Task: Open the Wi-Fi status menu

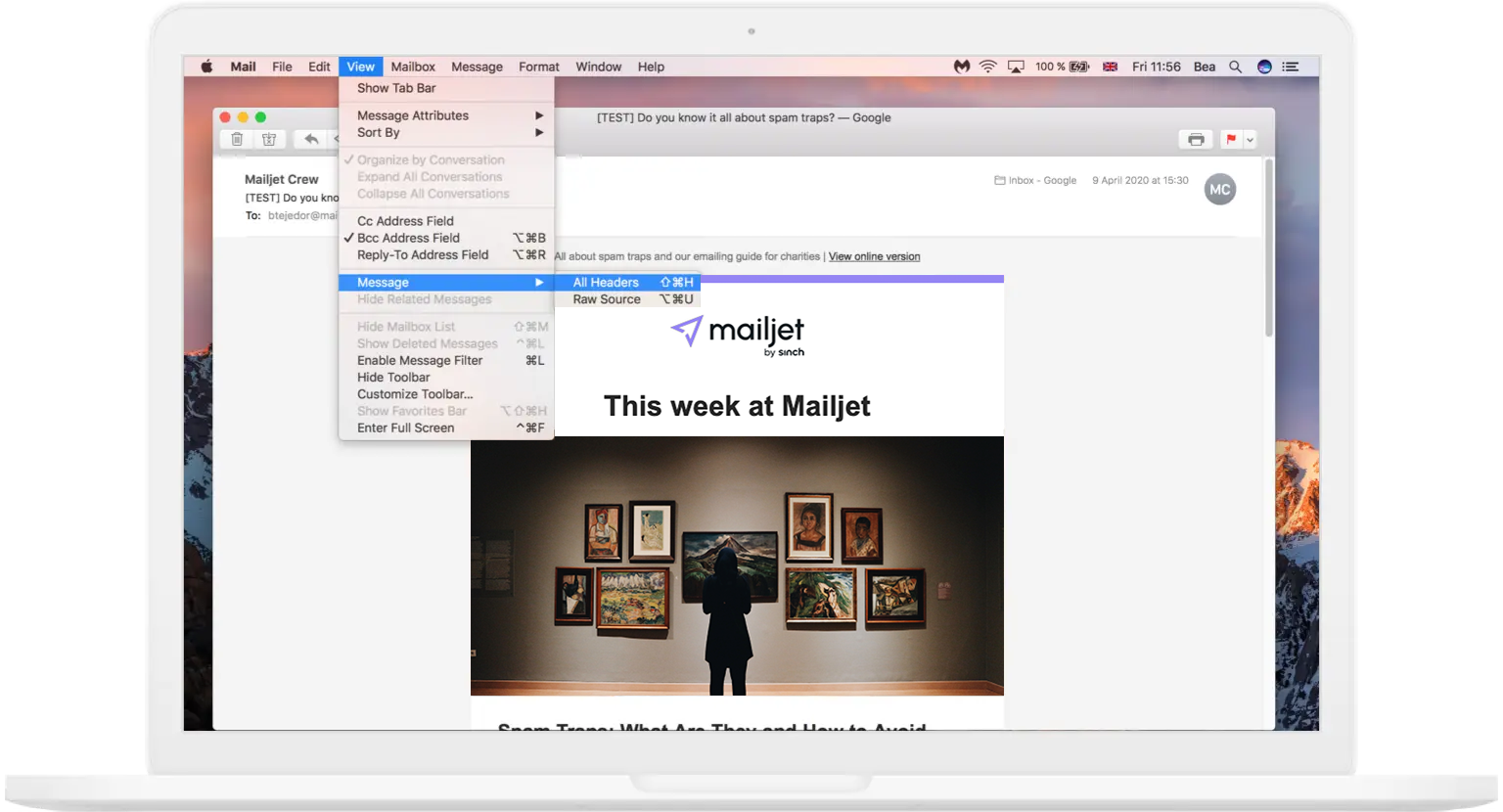Action: pyautogui.click(x=988, y=67)
